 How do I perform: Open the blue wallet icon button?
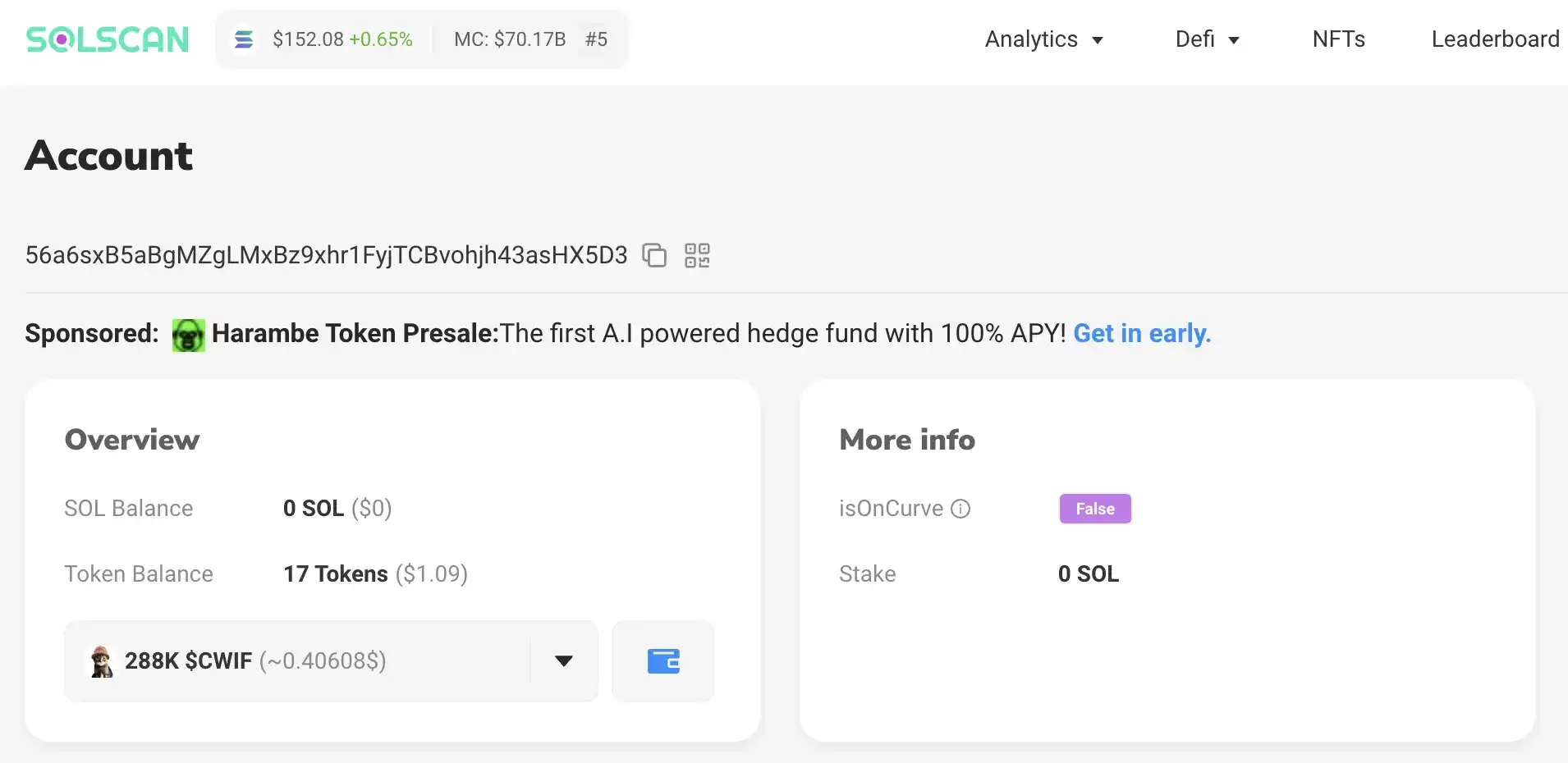(x=663, y=661)
